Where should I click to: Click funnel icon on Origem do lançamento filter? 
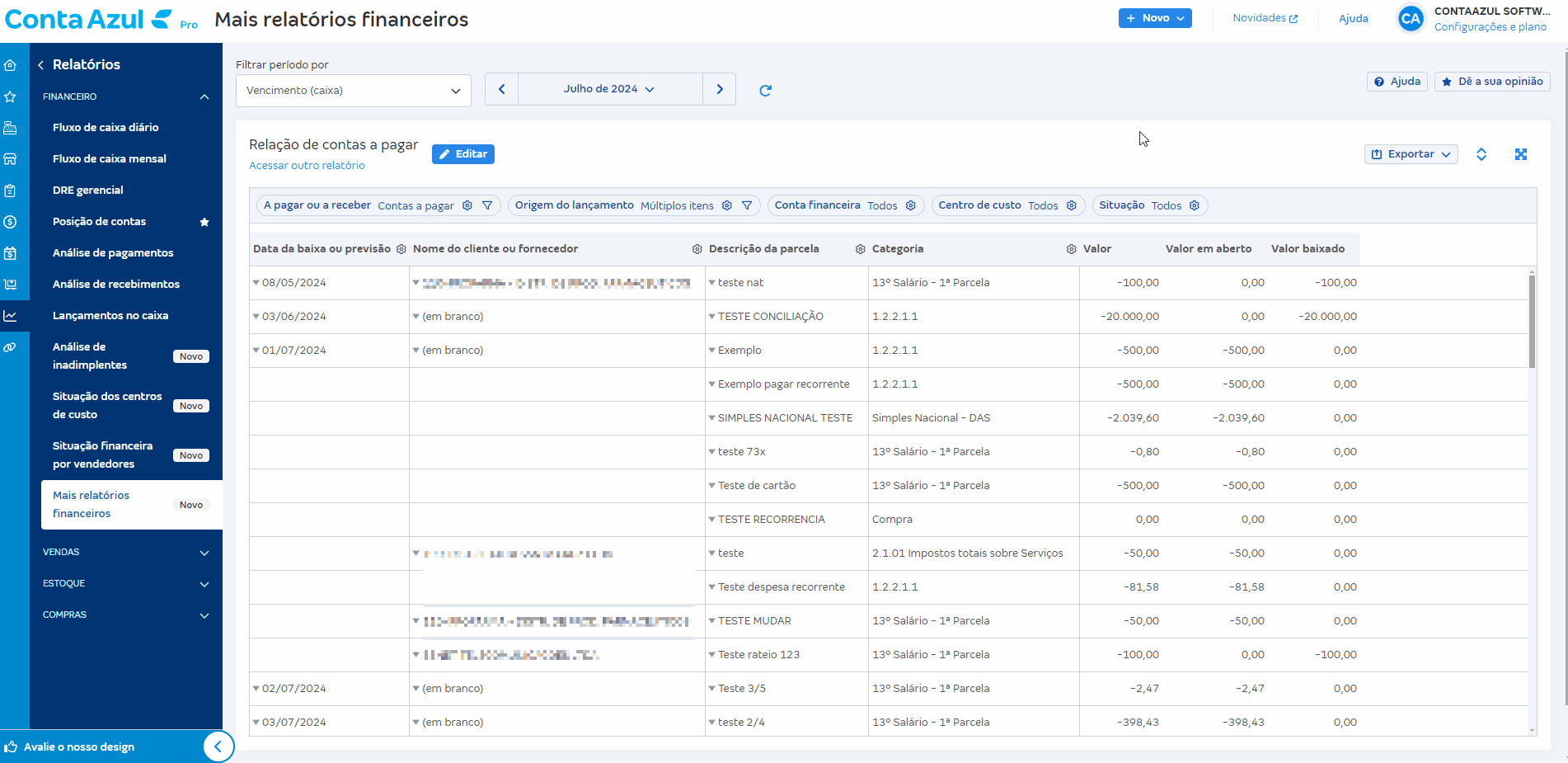click(747, 205)
